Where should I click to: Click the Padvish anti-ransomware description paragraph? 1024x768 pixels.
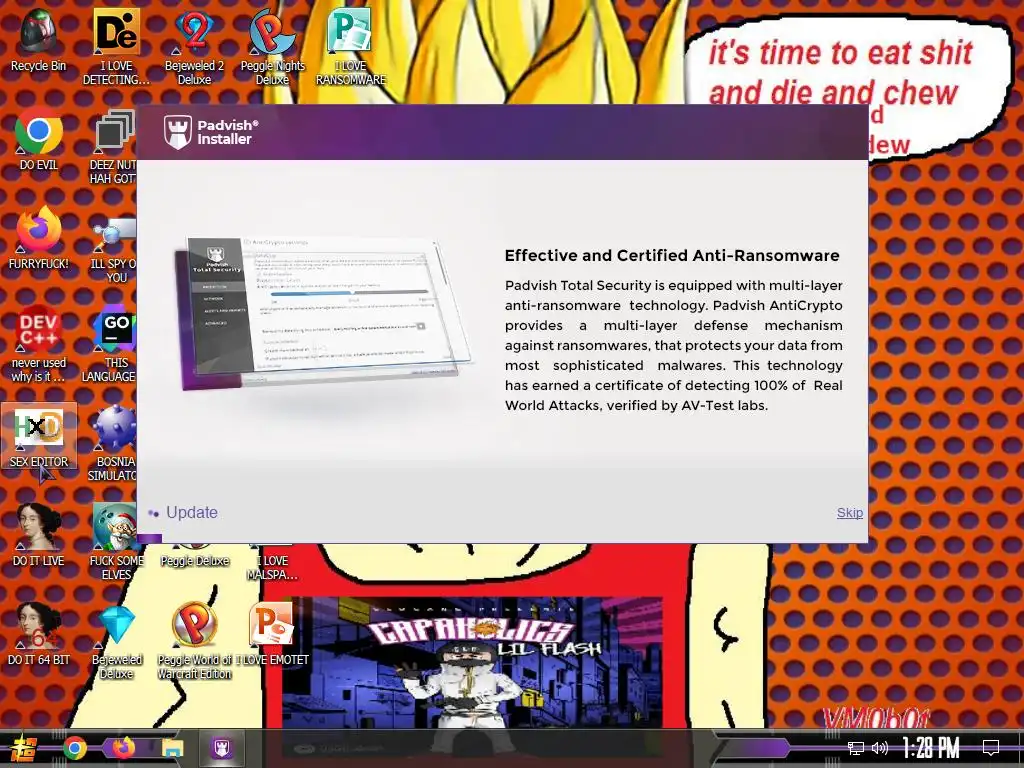[x=673, y=345]
